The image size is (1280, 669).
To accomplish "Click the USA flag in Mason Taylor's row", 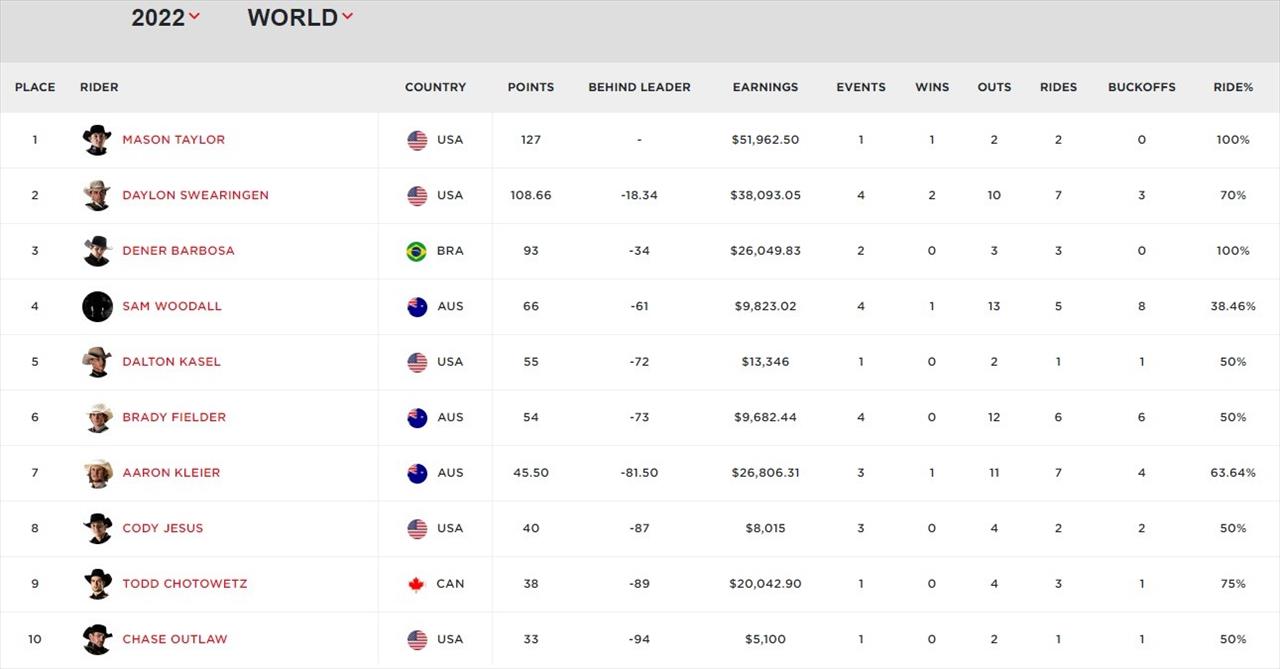I will tap(417, 141).
